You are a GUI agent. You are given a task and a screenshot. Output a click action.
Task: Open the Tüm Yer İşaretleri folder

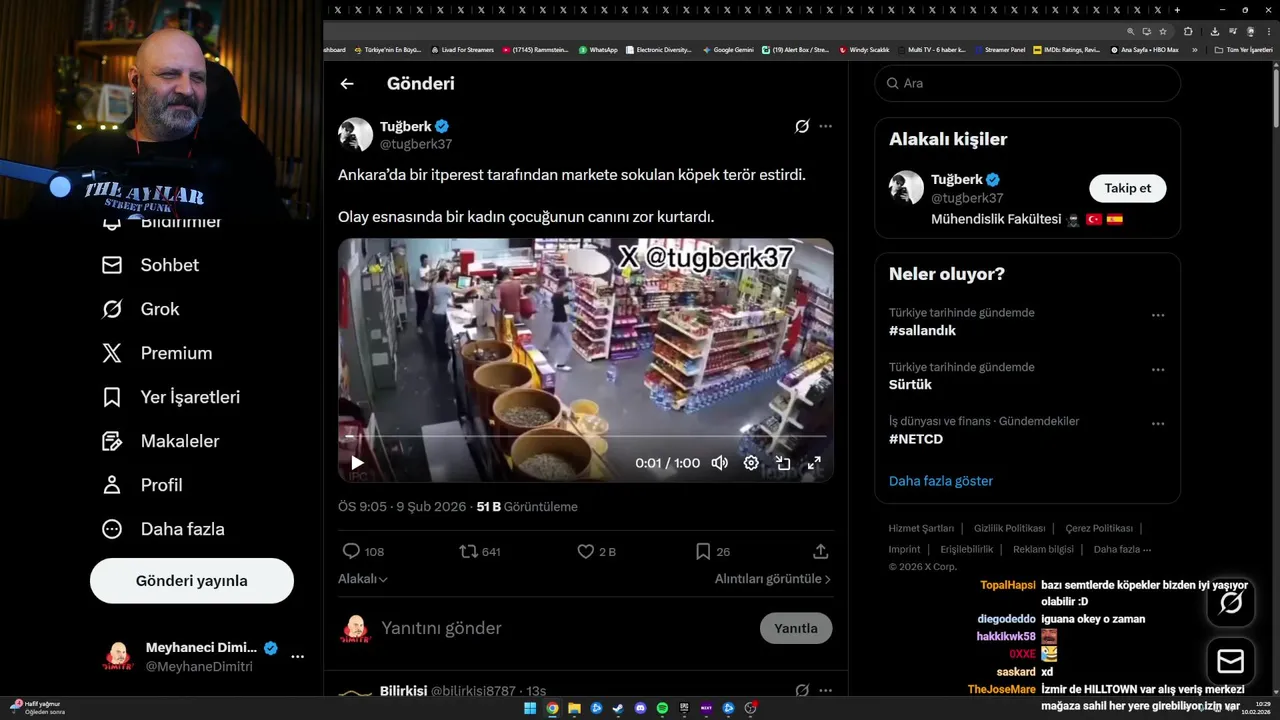click(1243, 49)
